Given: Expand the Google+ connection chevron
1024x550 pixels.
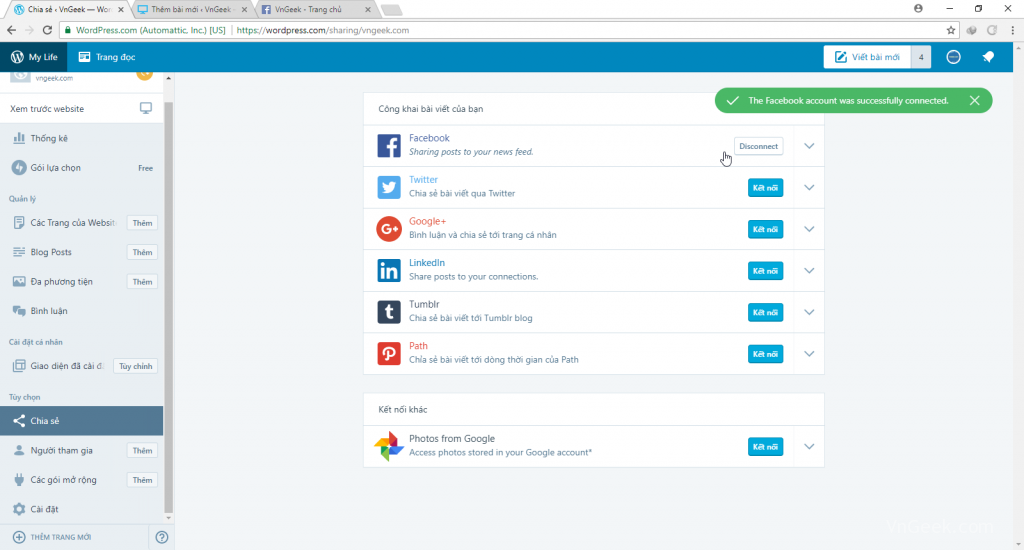Looking at the screenshot, I should 809,229.
